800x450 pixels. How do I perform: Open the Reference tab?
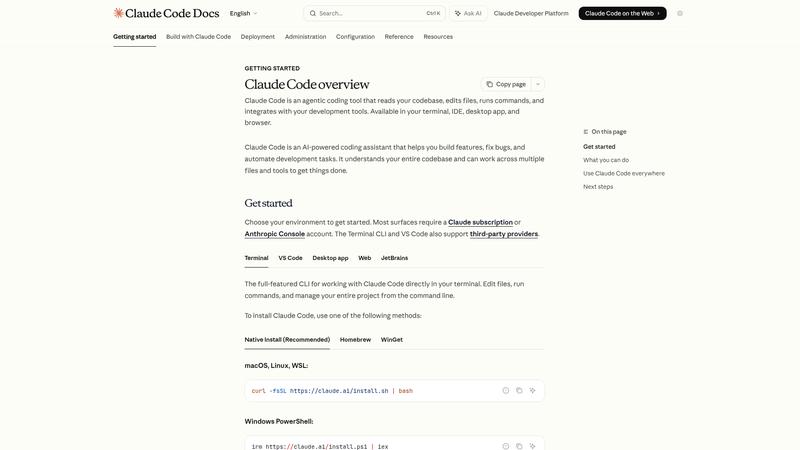click(x=399, y=37)
